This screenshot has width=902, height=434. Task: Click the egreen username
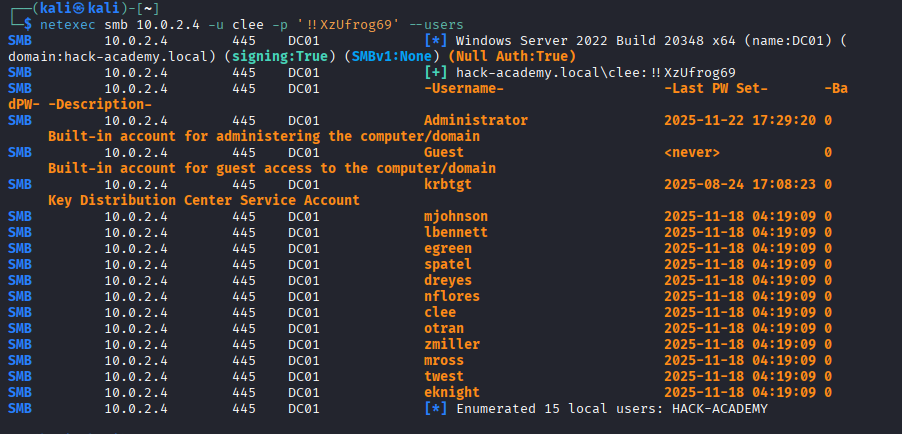[448, 248]
